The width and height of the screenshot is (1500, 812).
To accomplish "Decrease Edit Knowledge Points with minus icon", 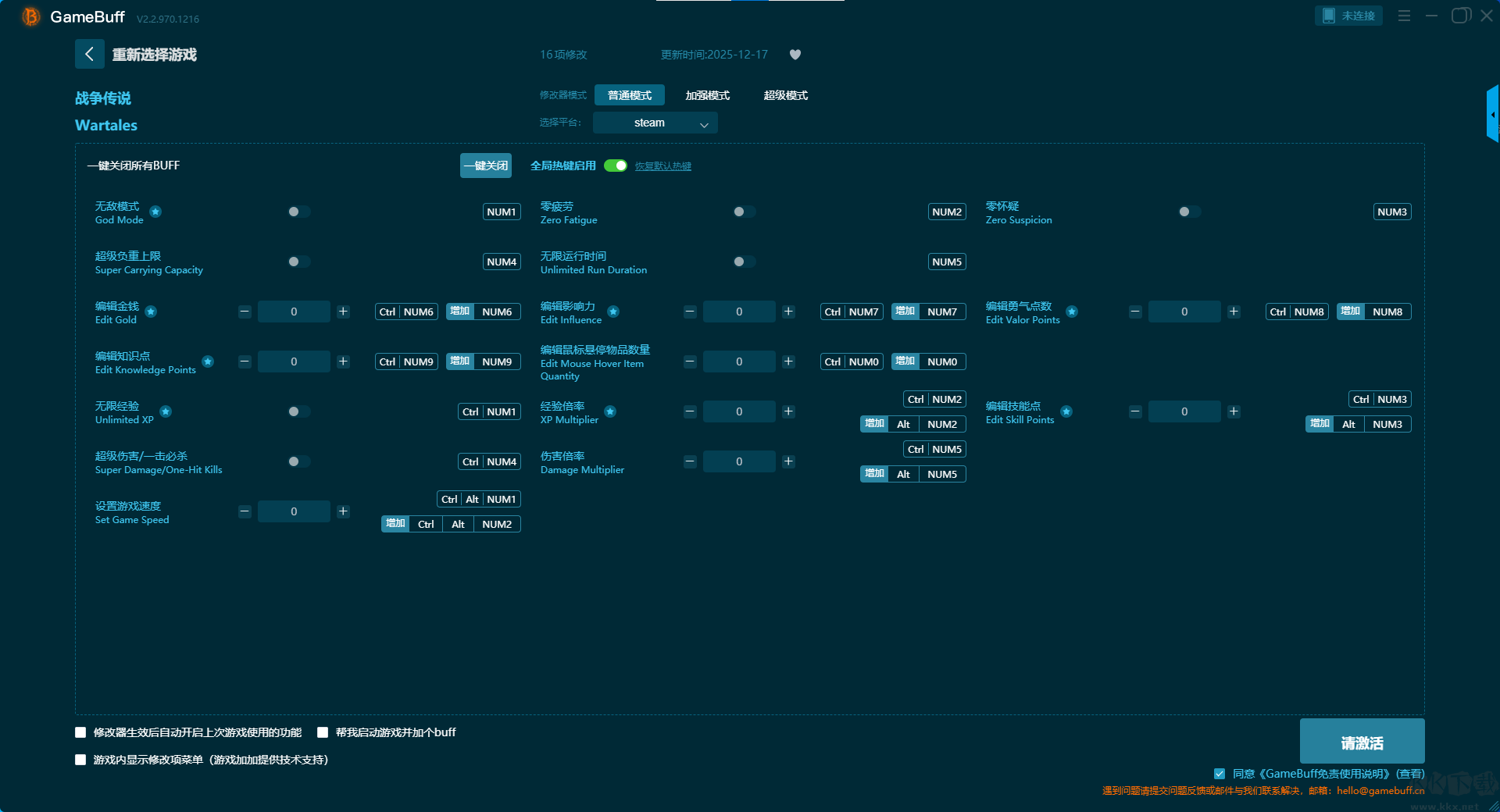I will 245,361.
